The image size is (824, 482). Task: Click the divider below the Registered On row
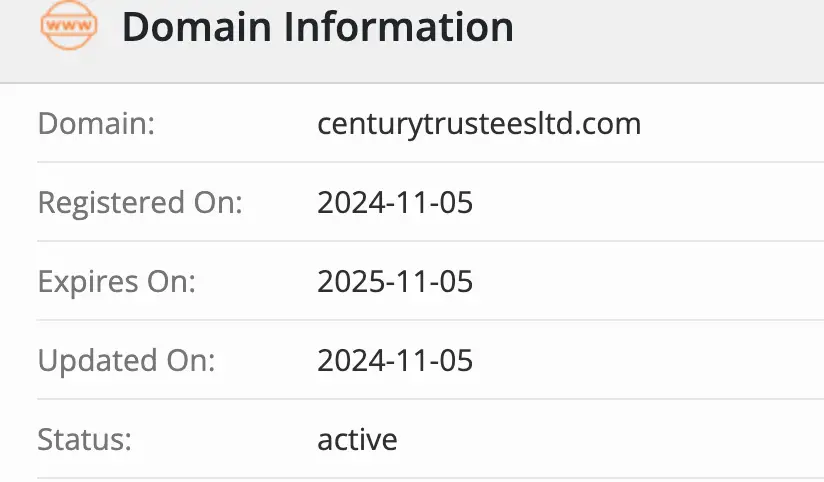430,242
